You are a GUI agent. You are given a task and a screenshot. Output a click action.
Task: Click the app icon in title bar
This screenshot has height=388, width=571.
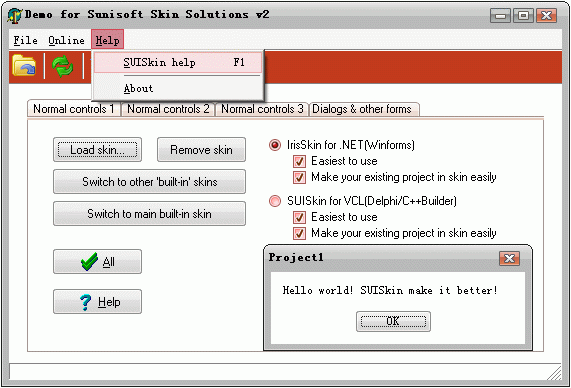pyautogui.click(x=15, y=16)
